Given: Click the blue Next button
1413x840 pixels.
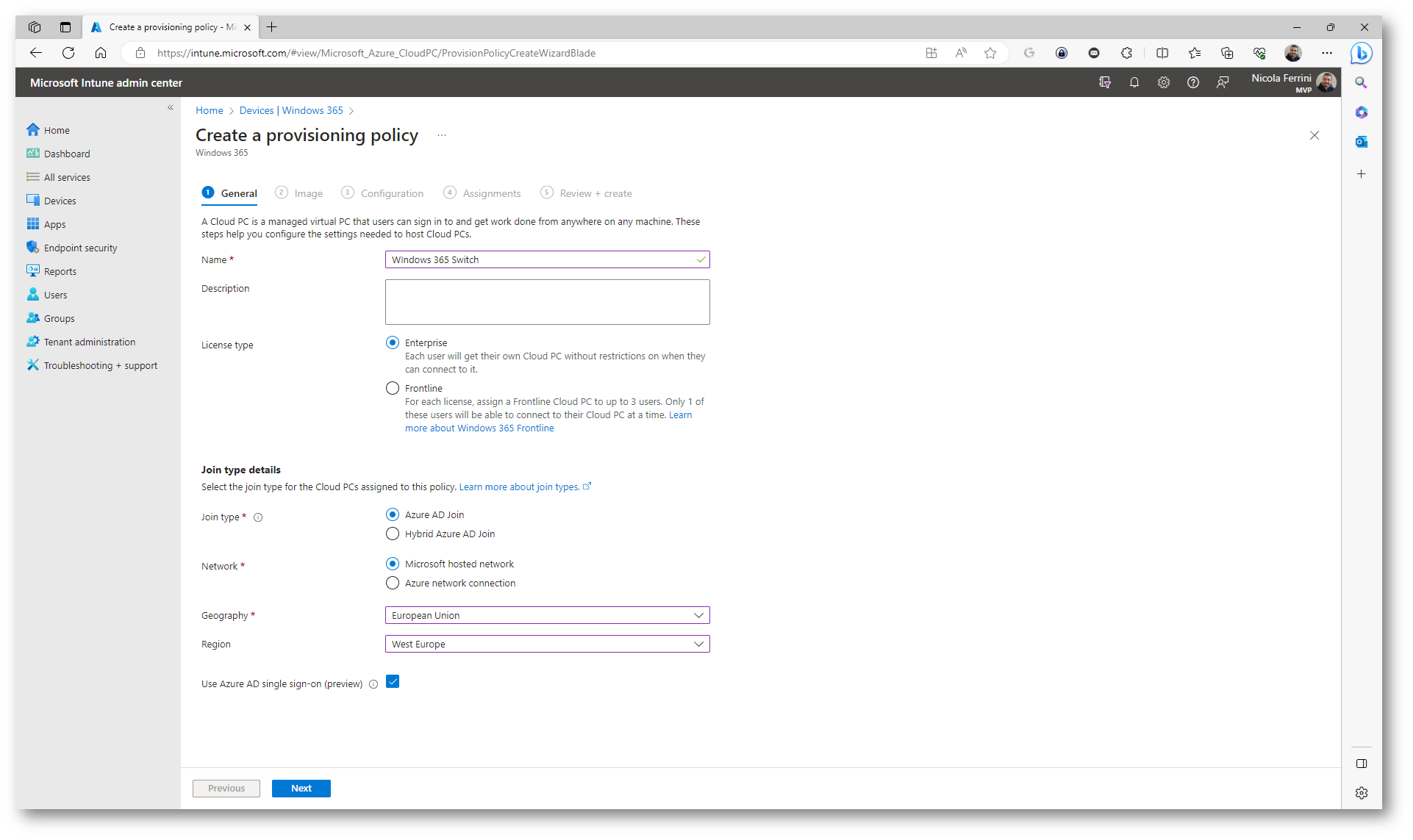Looking at the screenshot, I should pos(301,788).
